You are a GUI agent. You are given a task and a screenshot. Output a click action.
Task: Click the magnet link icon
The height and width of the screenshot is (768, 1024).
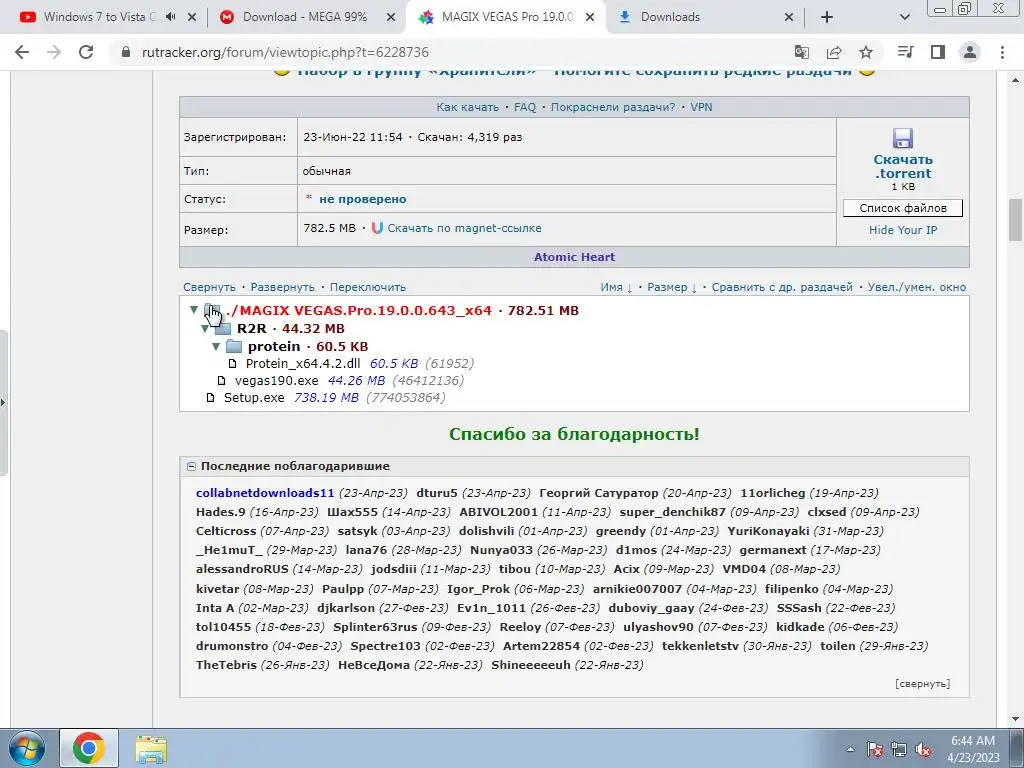click(x=377, y=228)
